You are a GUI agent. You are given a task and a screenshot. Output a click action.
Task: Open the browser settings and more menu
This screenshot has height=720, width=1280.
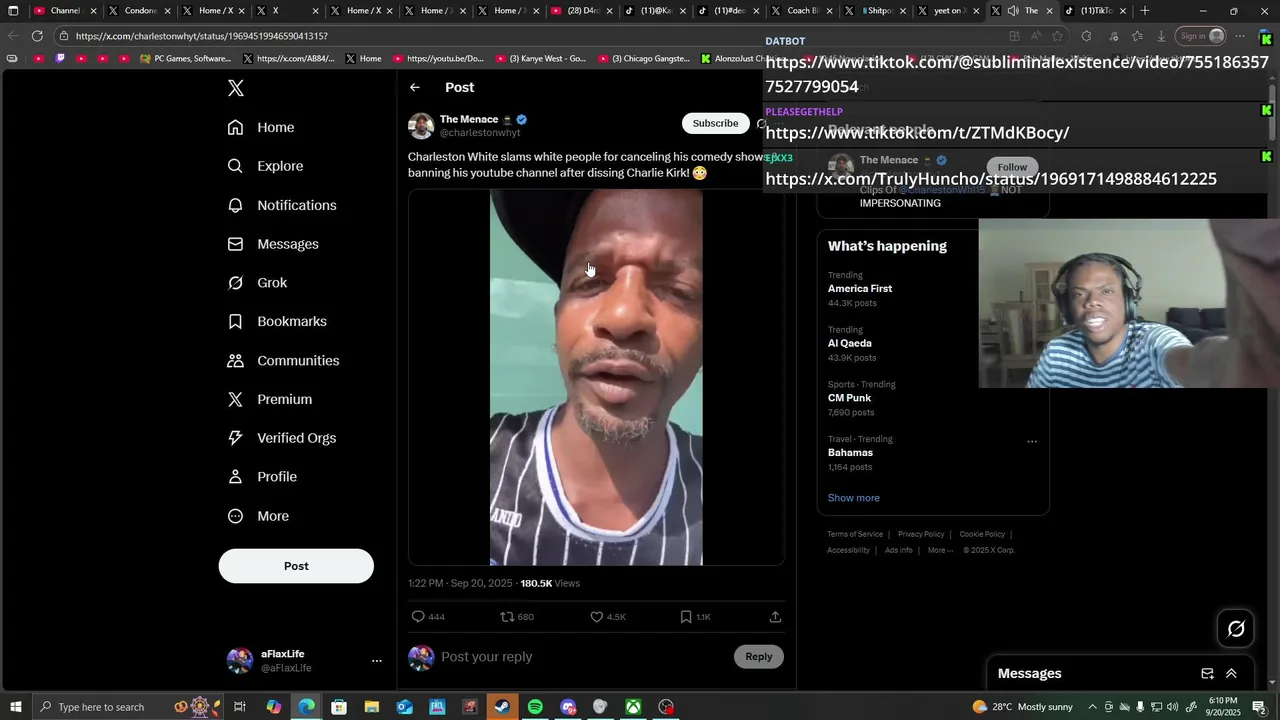(1240, 36)
